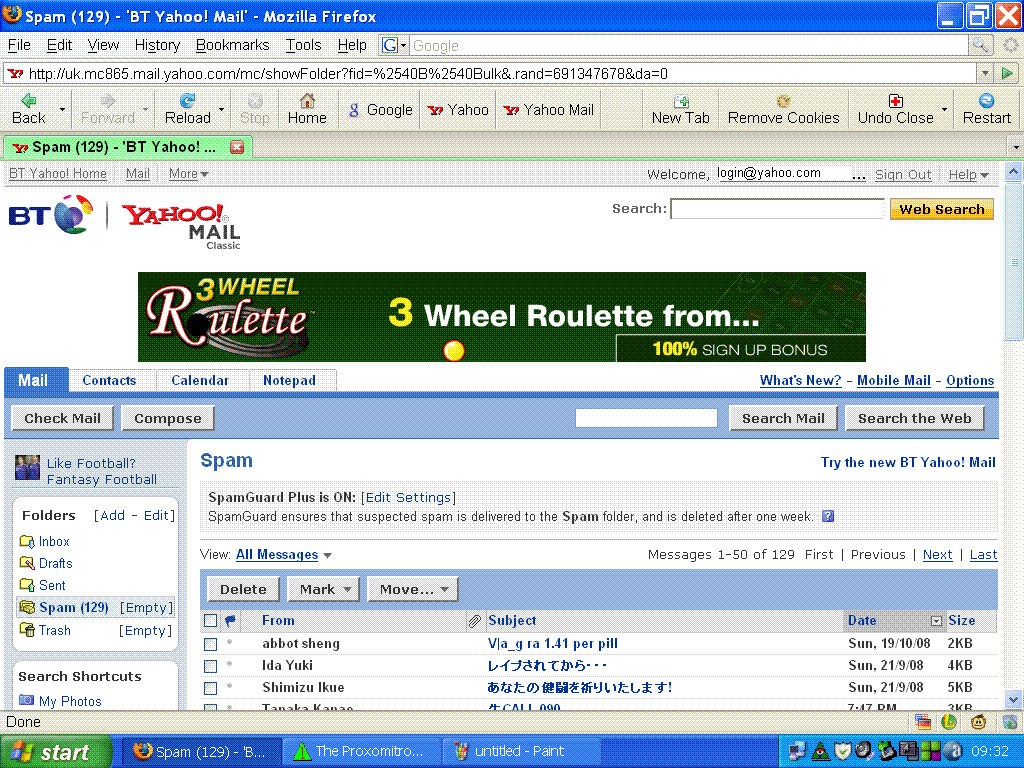Toggle the select-all messages checkbox in header

(x=210, y=621)
